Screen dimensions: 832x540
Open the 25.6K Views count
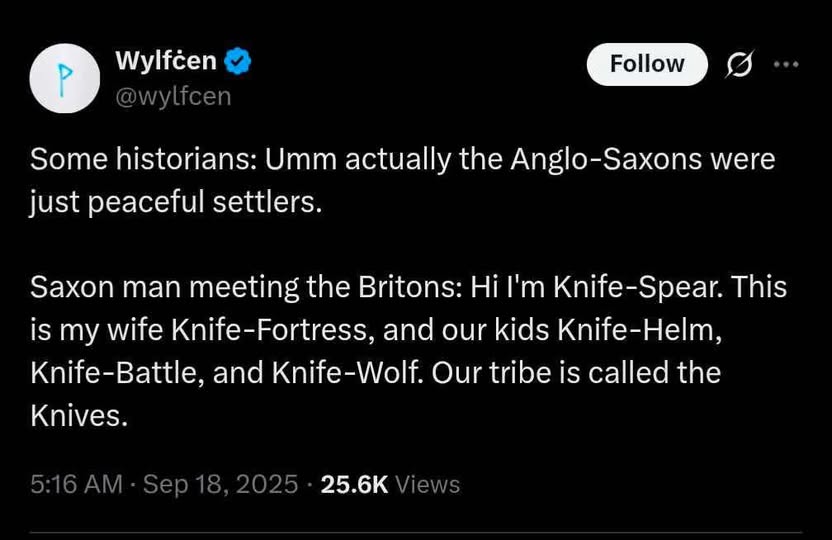tap(389, 485)
